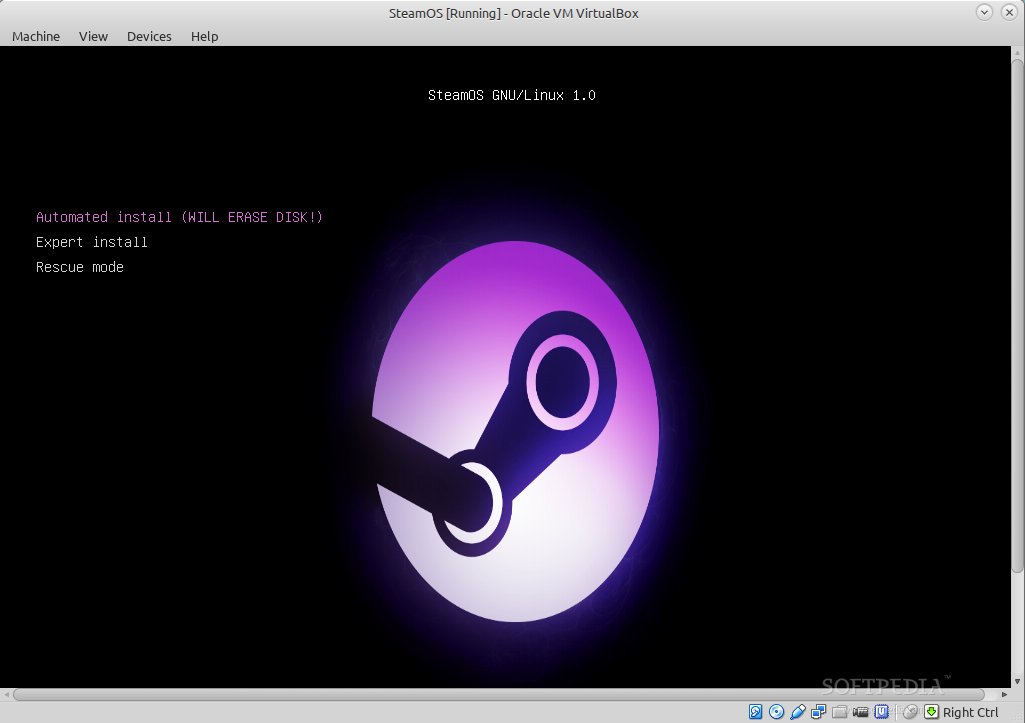Open the network adapters status icon

click(819, 711)
